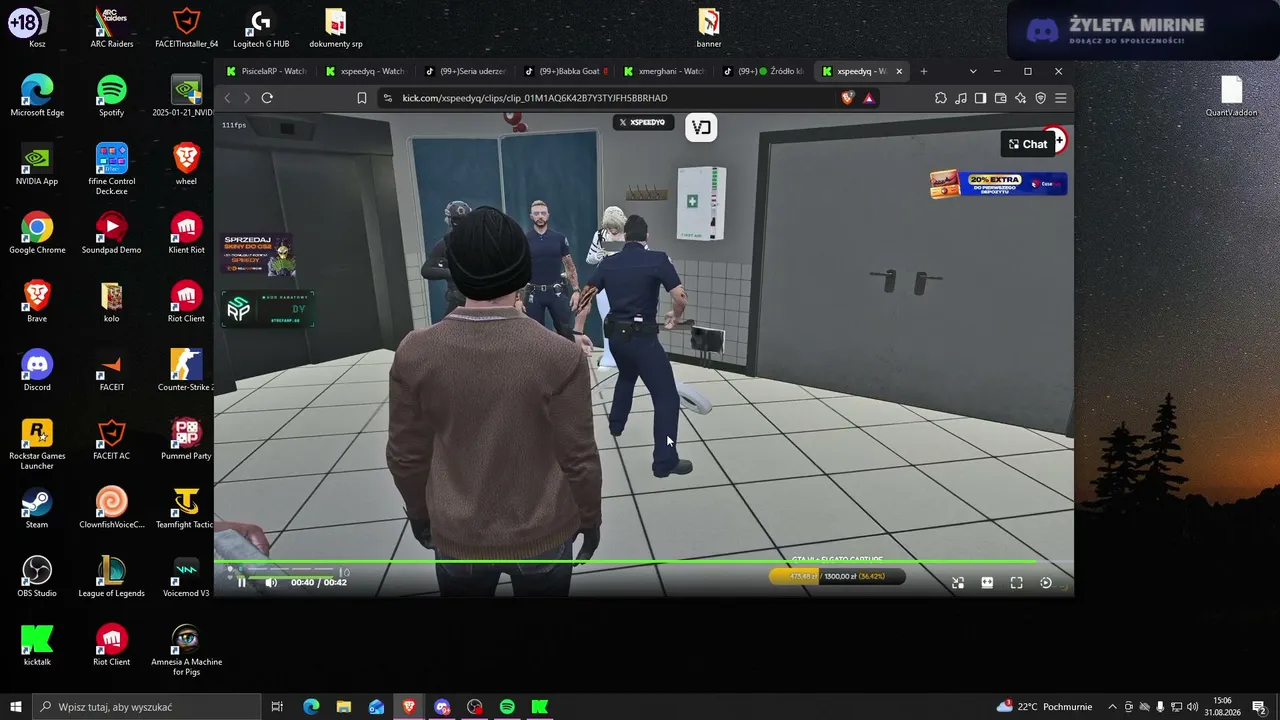The width and height of the screenshot is (1280, 720).
Task: Seek on the green clip progress bar
Action: click(x=644, y=562)
